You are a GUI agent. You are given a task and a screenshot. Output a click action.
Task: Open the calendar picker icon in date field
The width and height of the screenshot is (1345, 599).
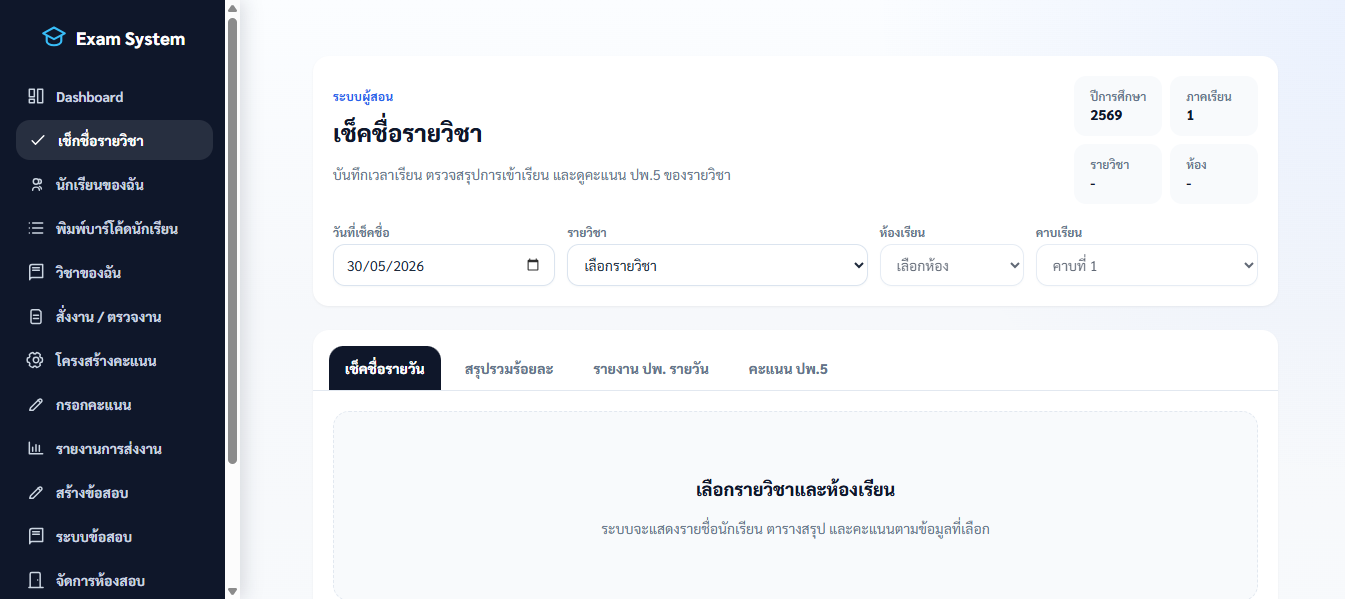pos(533,266)
